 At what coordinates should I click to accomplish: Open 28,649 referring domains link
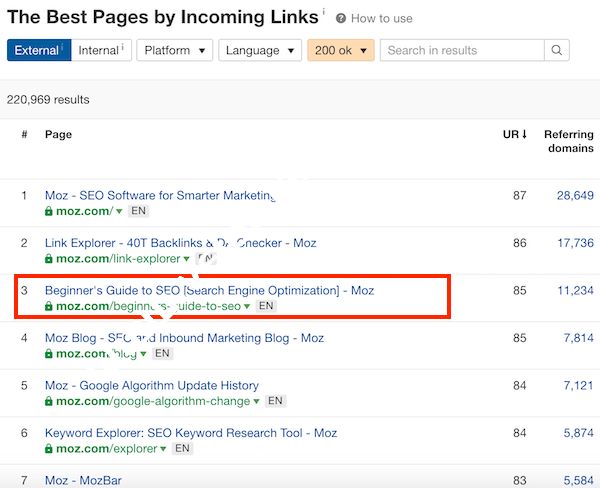click(x=575, y=195)
